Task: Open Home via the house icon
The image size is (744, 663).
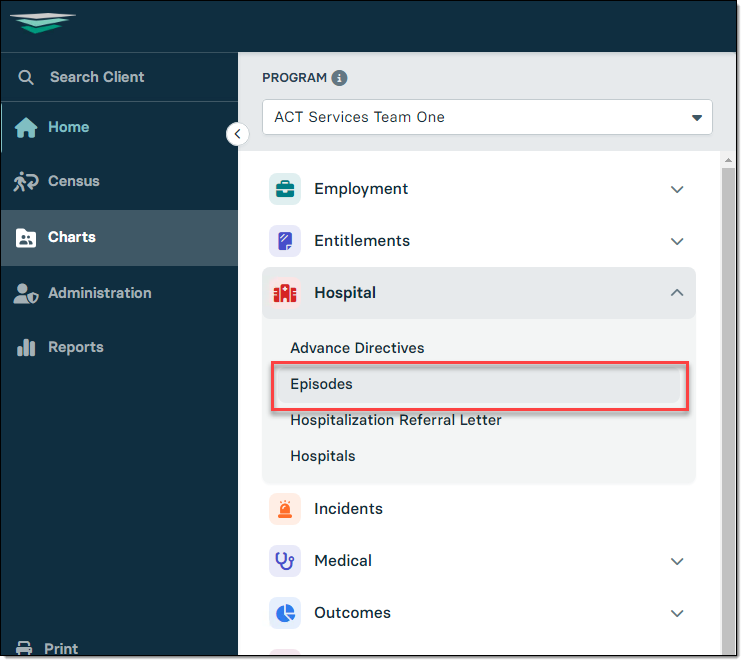Action: point(26,128)
